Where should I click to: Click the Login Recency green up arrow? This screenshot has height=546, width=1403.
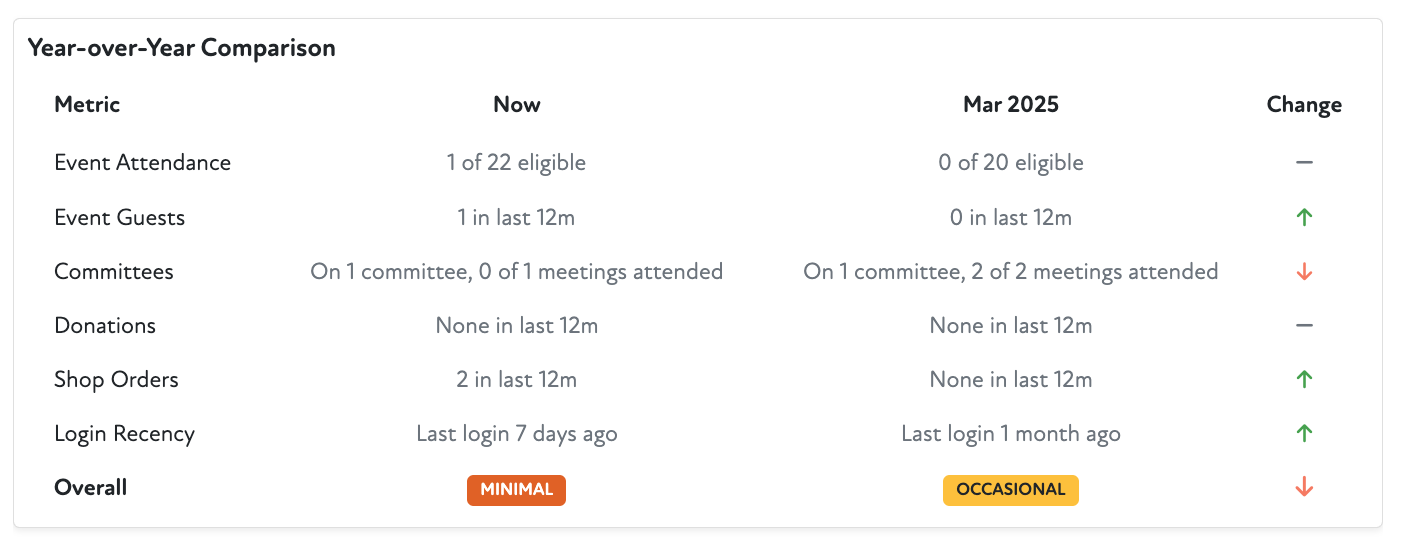(x=1303, y=433)
